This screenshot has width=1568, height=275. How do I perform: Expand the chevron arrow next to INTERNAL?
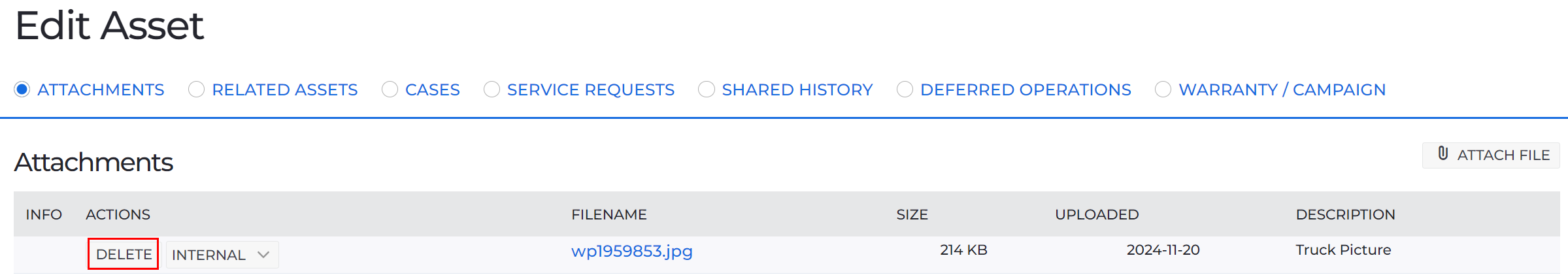pos(263,255)
